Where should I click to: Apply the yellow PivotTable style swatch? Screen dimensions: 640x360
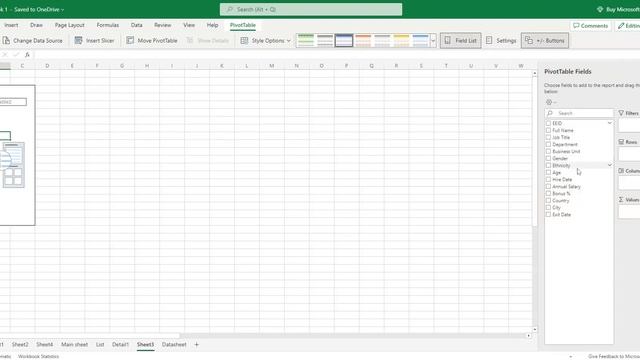[401, 40]
